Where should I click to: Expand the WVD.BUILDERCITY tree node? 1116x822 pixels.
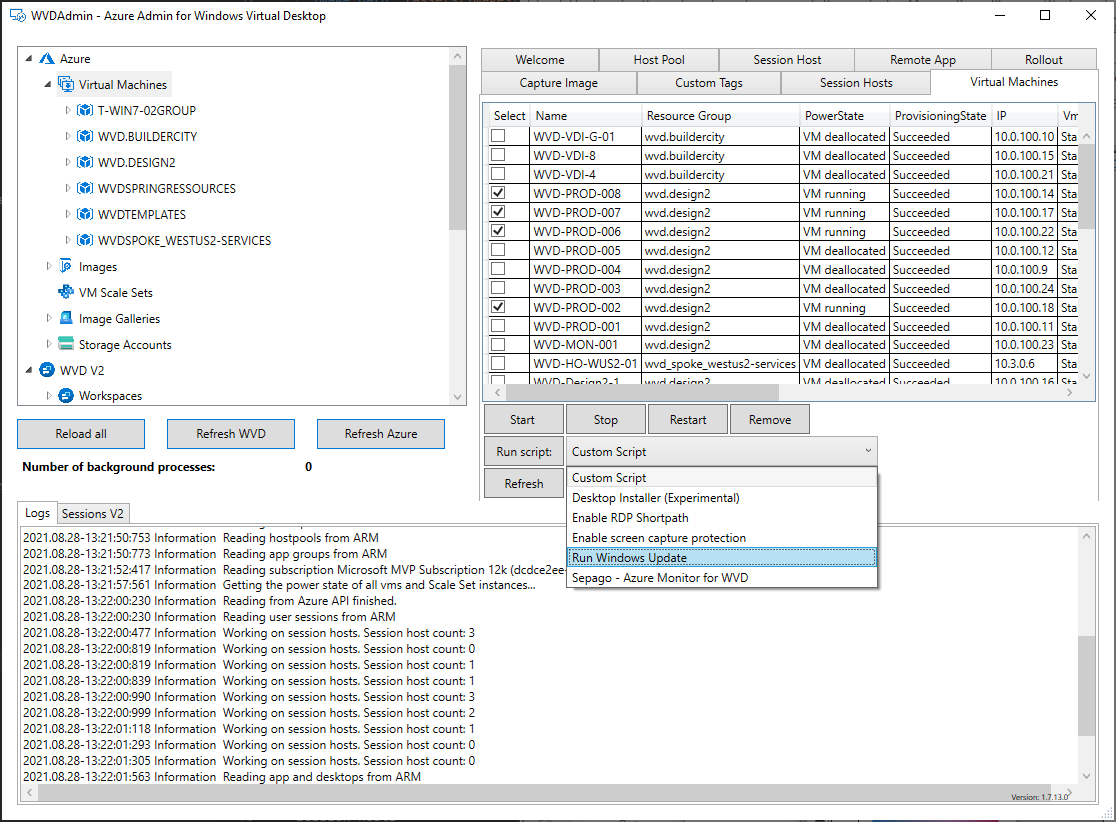(x=68, y=137)
